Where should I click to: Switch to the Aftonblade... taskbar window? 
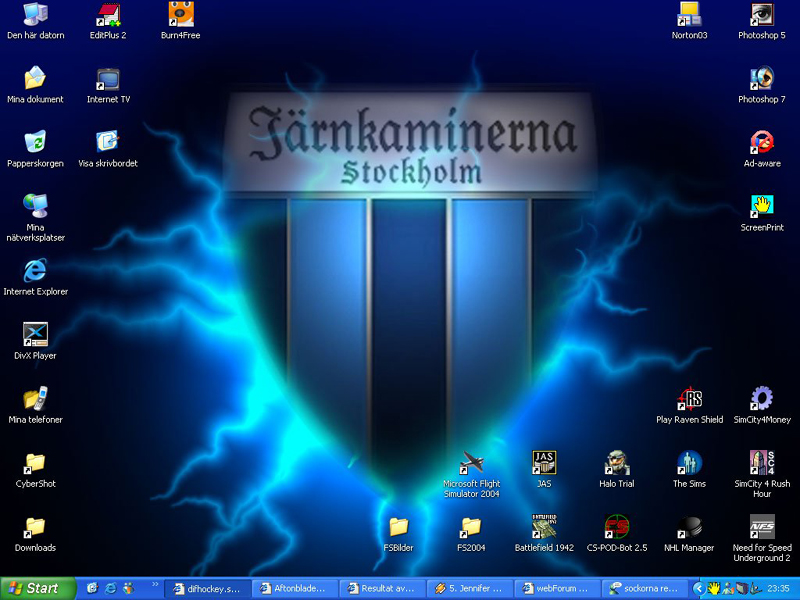[x=295, y=589]
